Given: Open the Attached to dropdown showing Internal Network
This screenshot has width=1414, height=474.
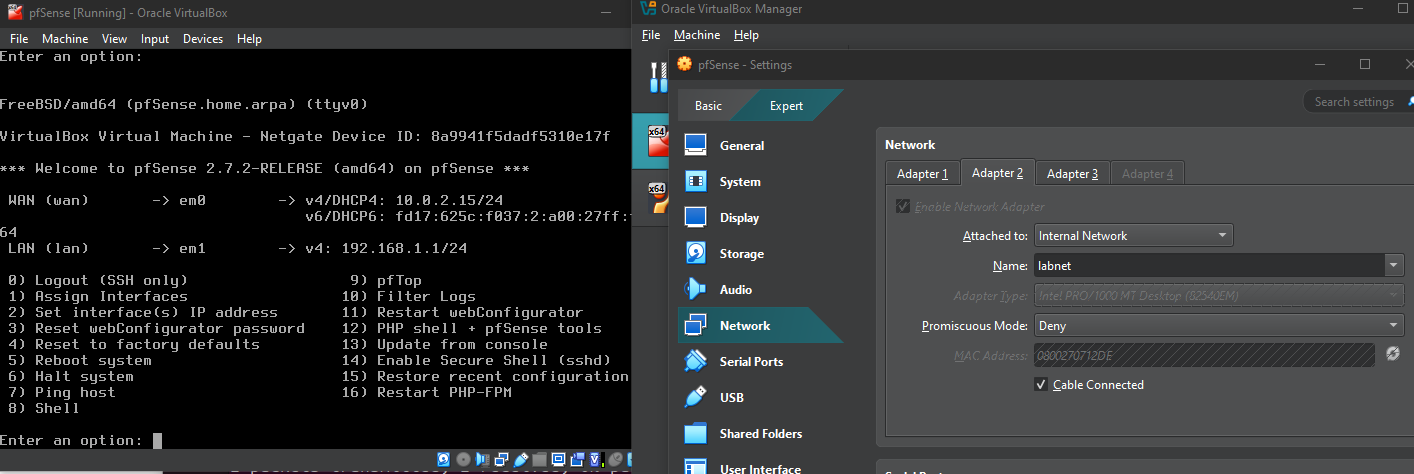Looking at the screenshot, I should (x=1133, y=236).
